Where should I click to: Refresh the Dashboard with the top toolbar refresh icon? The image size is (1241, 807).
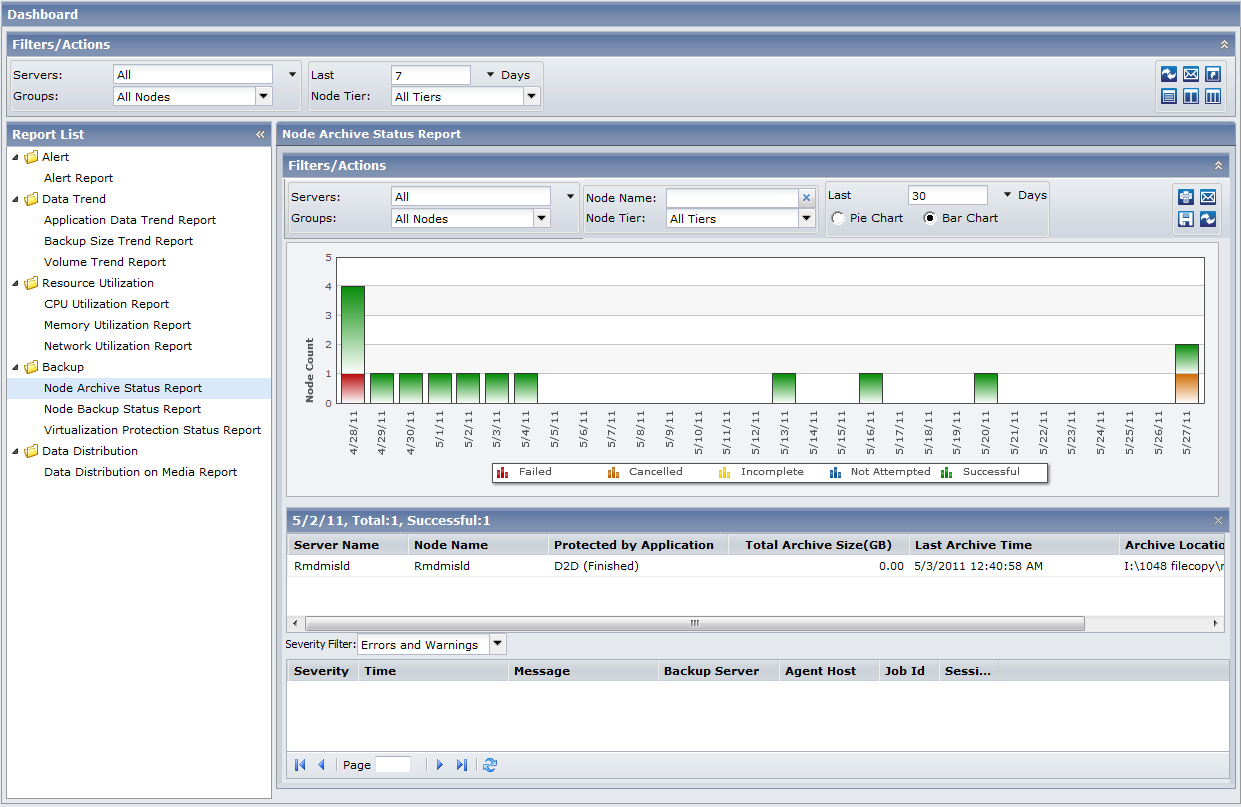[1169, 74]
